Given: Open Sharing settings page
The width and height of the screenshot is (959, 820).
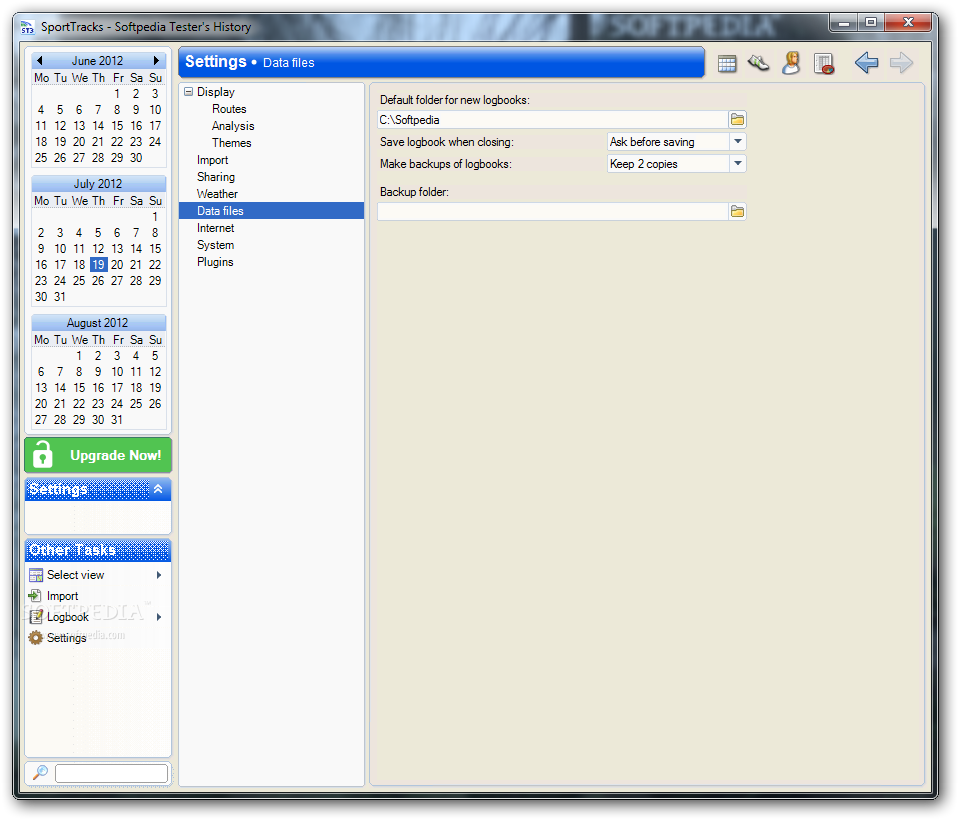Looking at the screenshot, I should point(216,177).
